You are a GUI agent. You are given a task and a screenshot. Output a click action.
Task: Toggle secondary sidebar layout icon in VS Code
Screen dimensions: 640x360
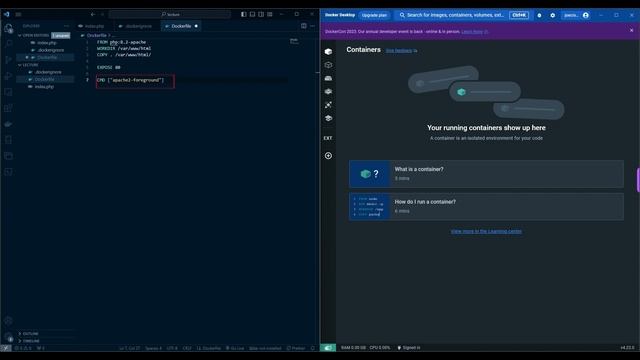261,14
